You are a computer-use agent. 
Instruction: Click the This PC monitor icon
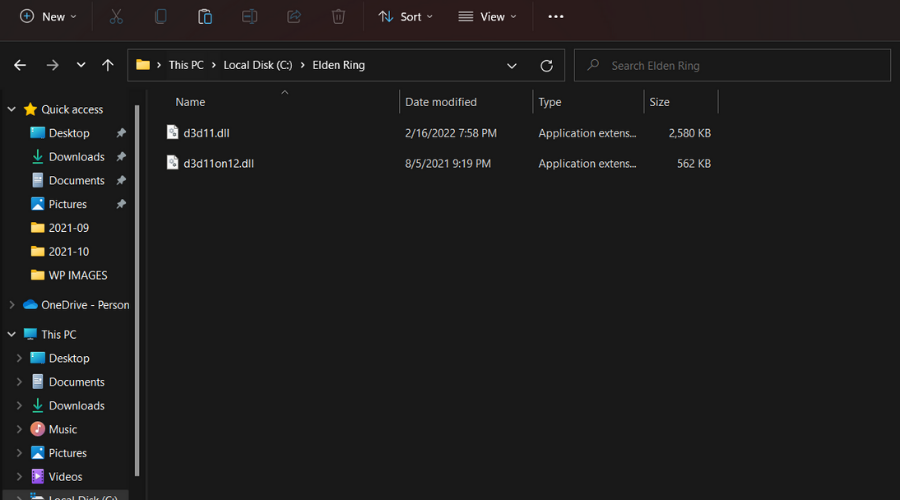pyautogui.click(x=30, y=334)
